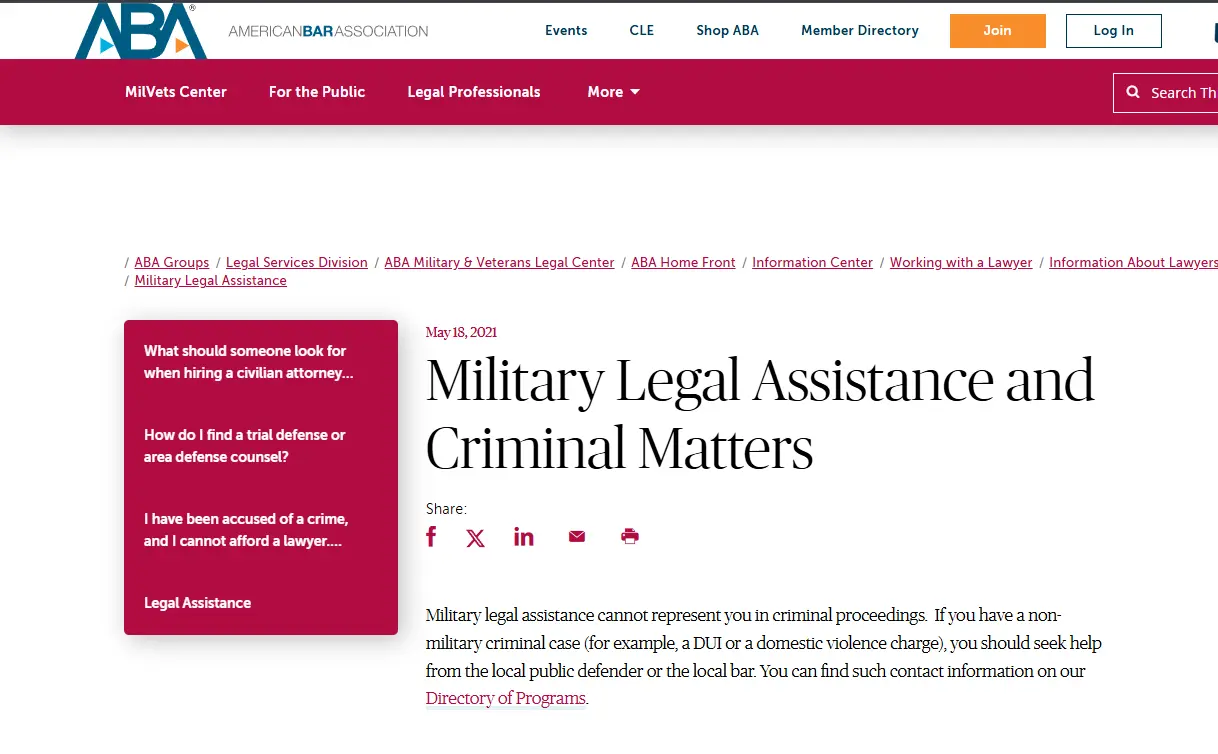Open 'How do I find a trial defense' link

tap(245, 446)
